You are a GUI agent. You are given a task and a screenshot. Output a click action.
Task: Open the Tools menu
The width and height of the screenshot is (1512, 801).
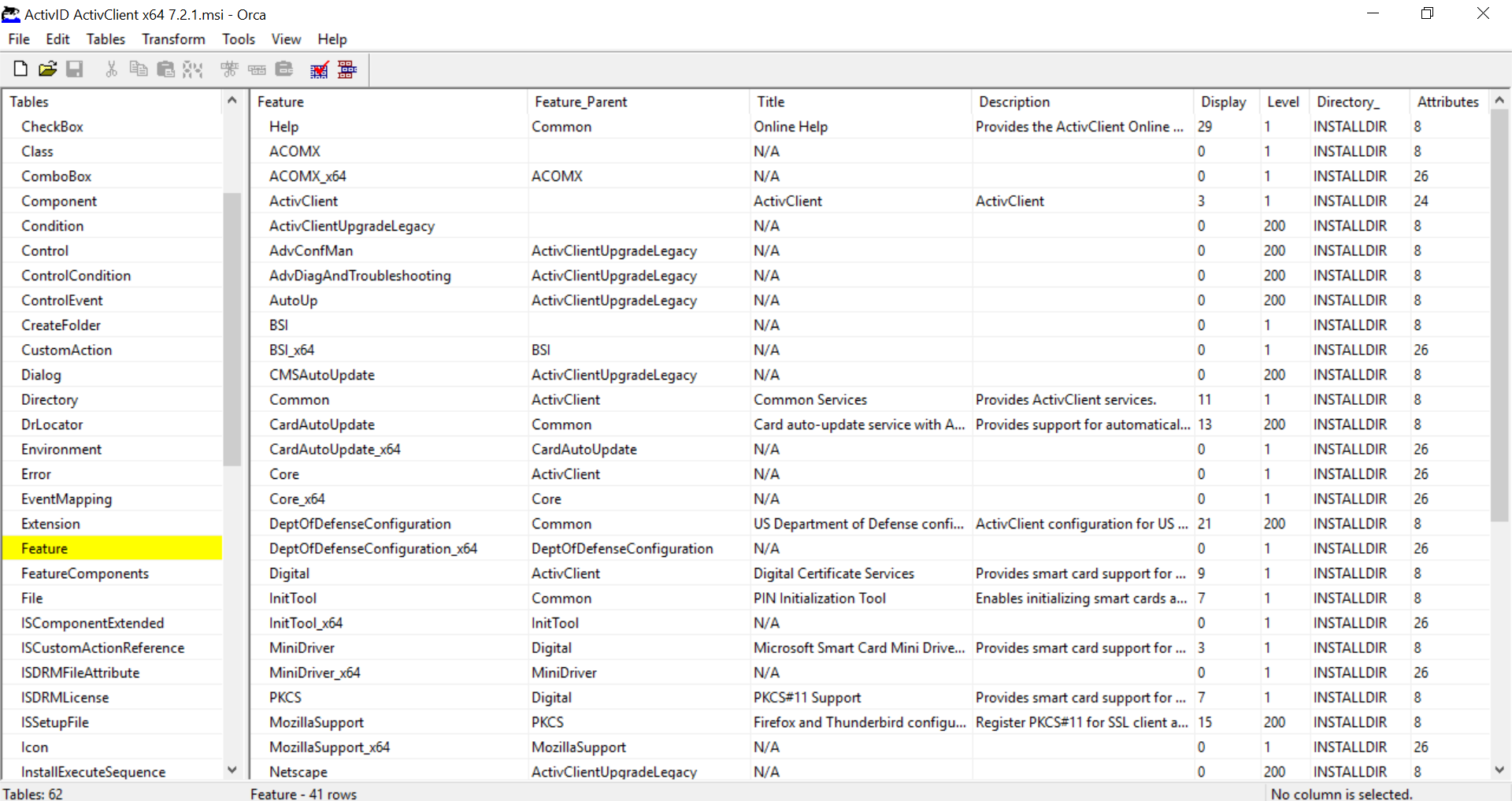pos(238,39)
